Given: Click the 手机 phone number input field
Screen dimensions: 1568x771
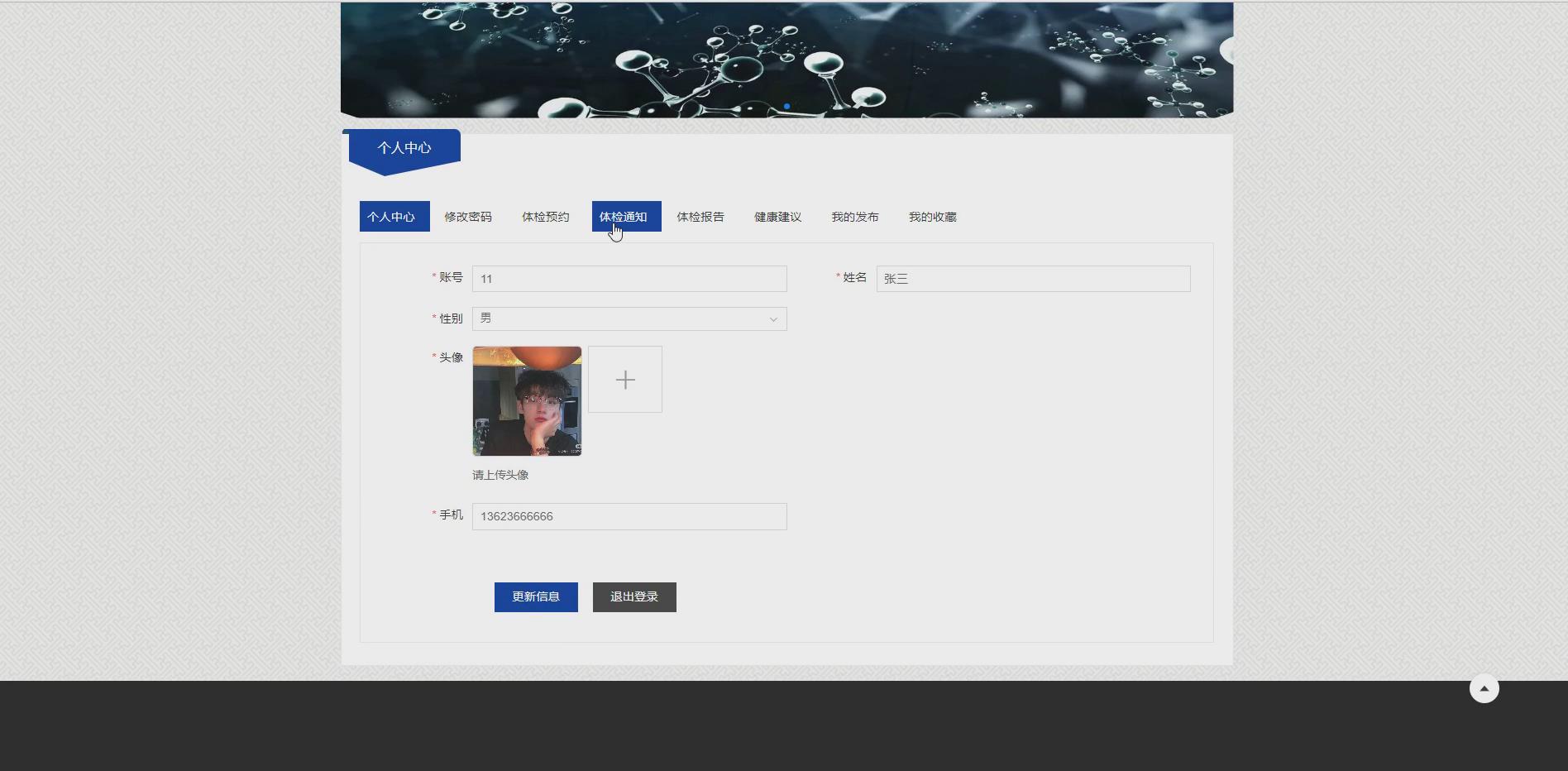Looking at the screenshot, I should [629, 515].
